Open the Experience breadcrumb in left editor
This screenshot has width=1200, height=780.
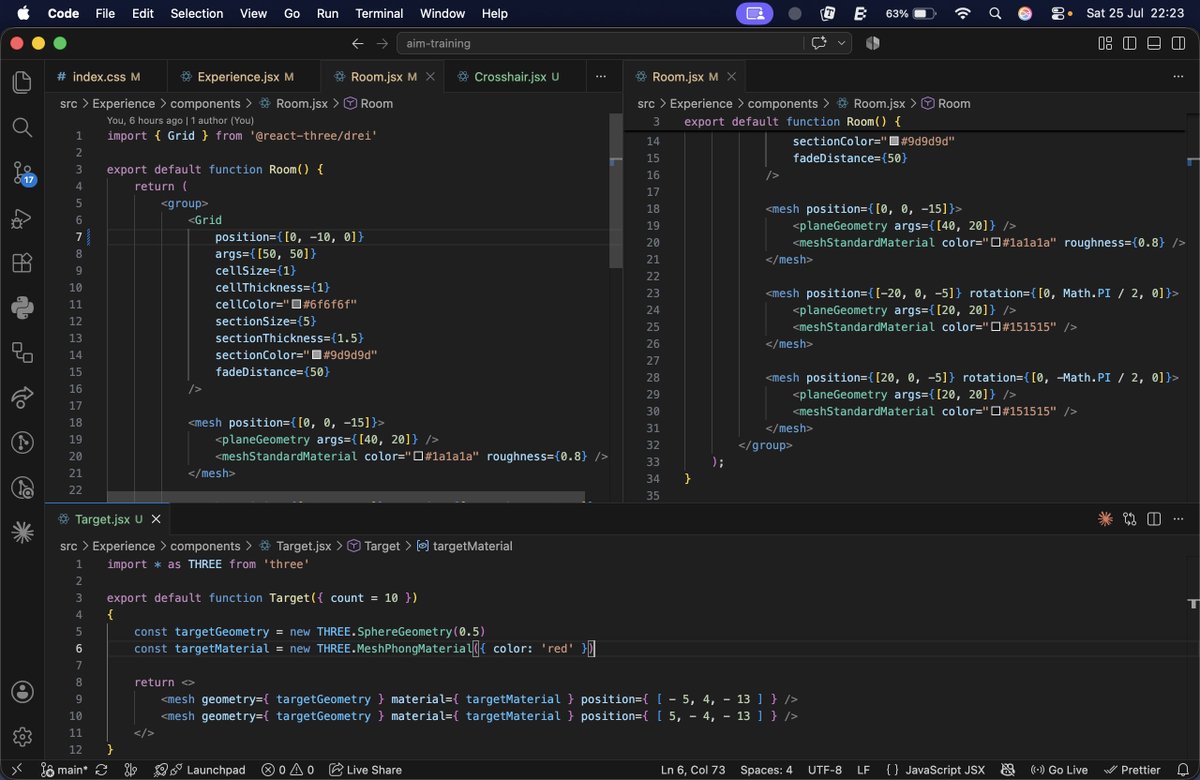124,103
